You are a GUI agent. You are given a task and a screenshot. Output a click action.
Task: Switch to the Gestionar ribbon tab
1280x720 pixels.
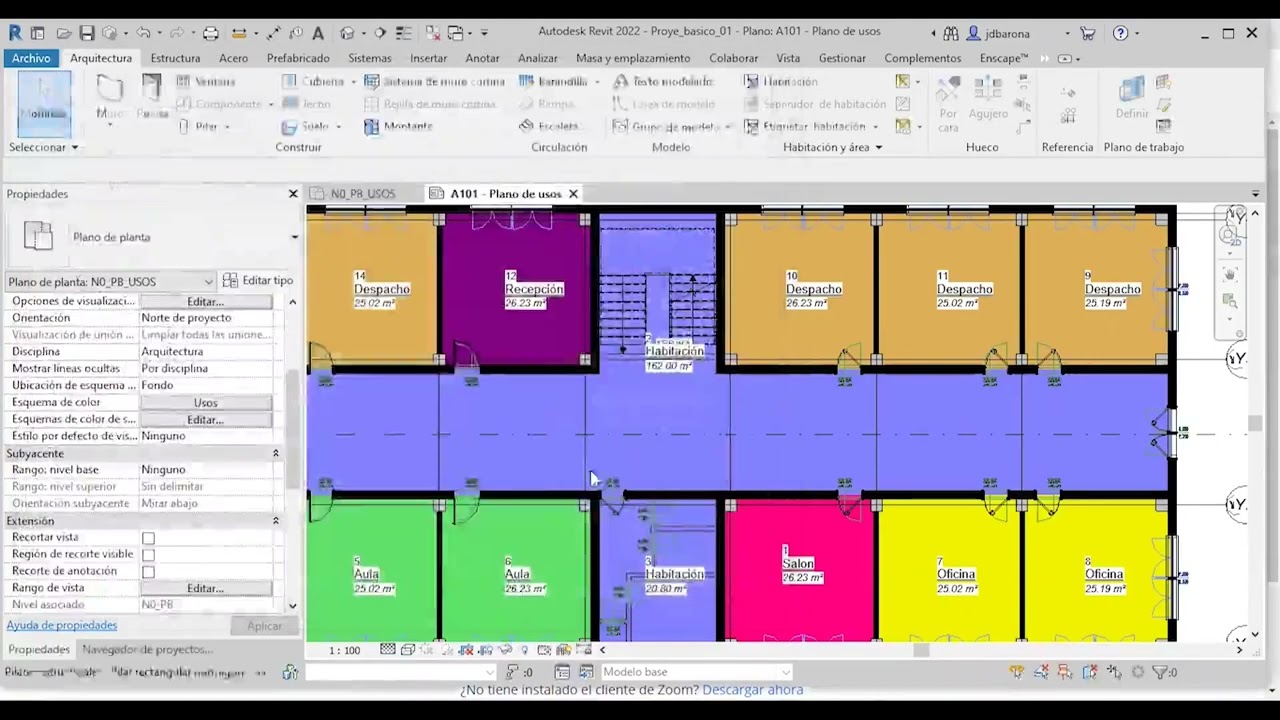[x=842, y=58]
